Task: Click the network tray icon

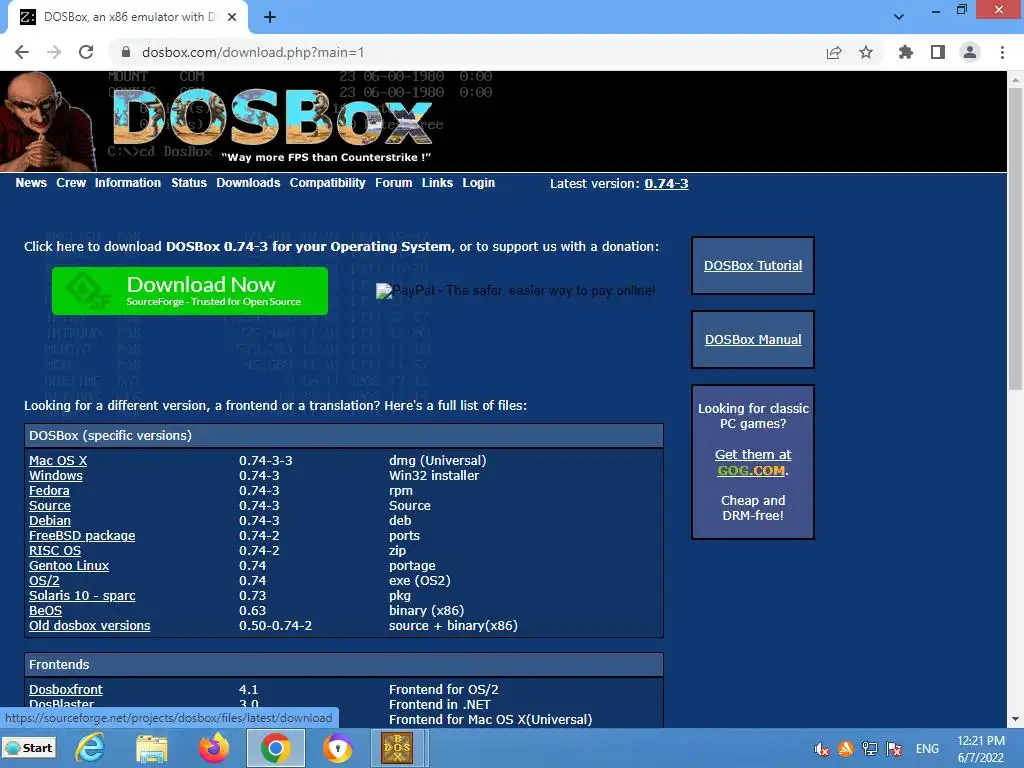Action: point(870,749)
